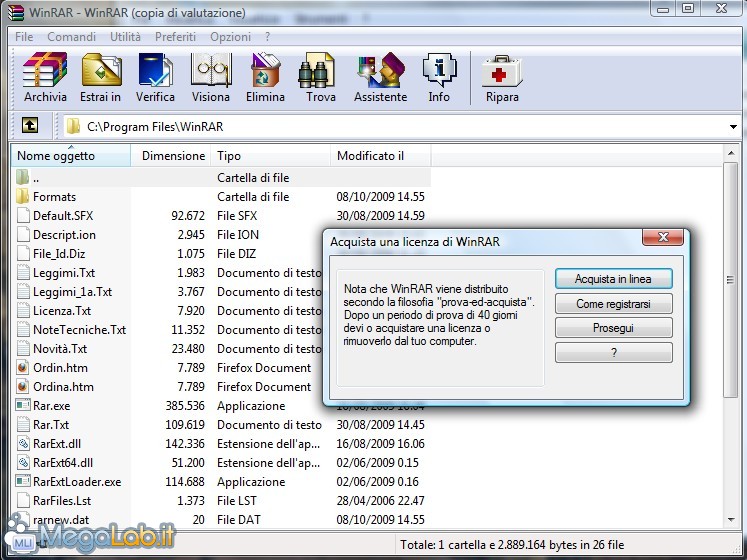The width and height of the screenshot is (747, 560).
Task: Click the C:\Program Files\WinRAR path field
Action: pos(400,127)
